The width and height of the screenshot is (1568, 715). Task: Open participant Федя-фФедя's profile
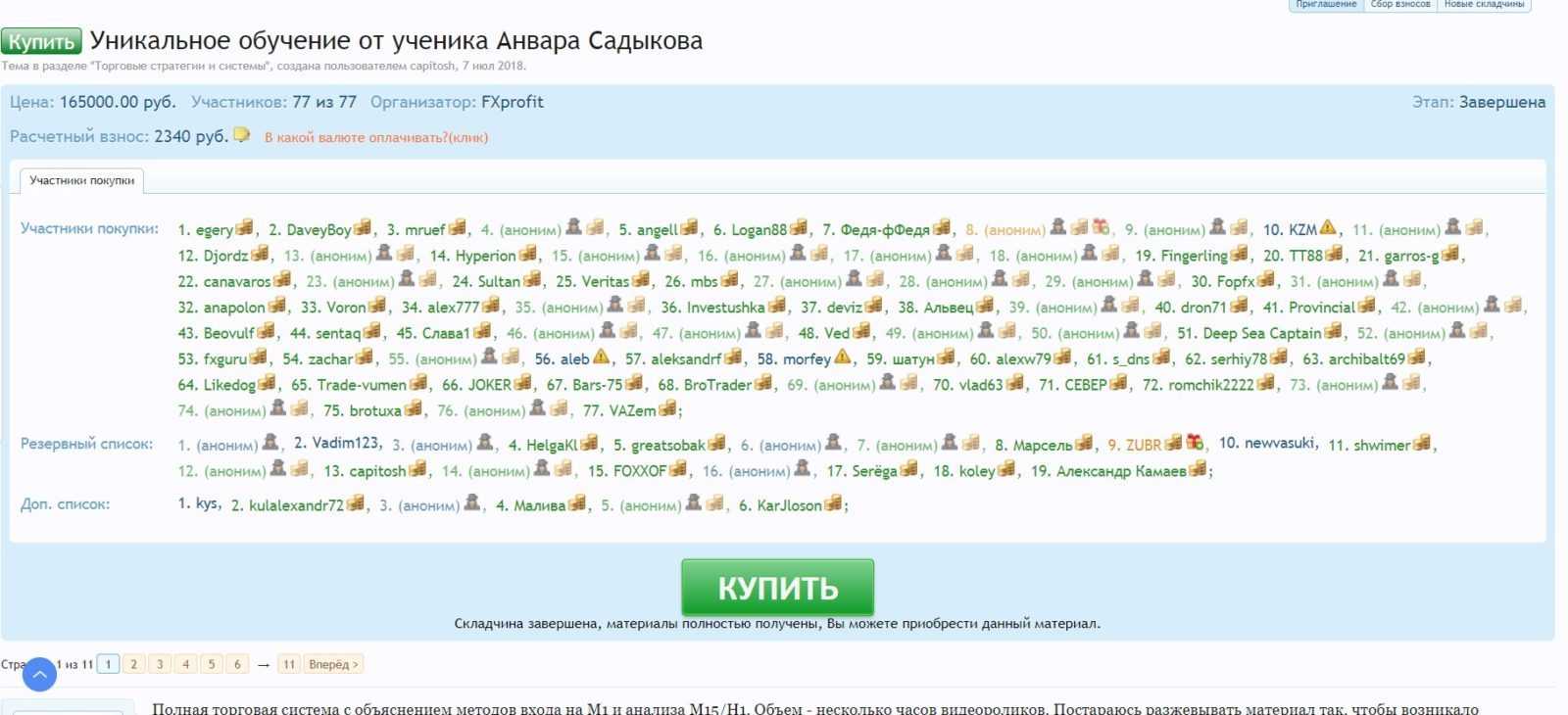pyautogui.click(x=885, y=230)
